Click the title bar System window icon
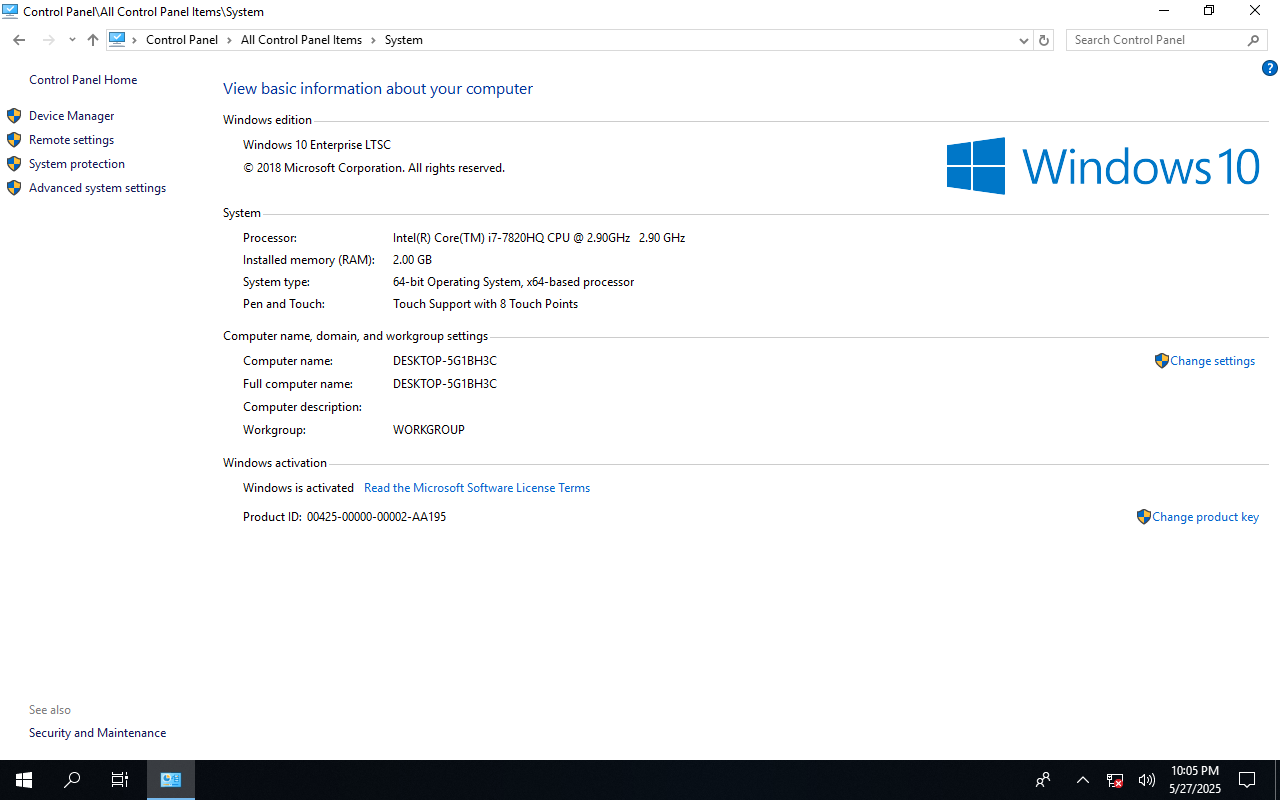Screen dimensions: 1280x800 click(10, 11)
